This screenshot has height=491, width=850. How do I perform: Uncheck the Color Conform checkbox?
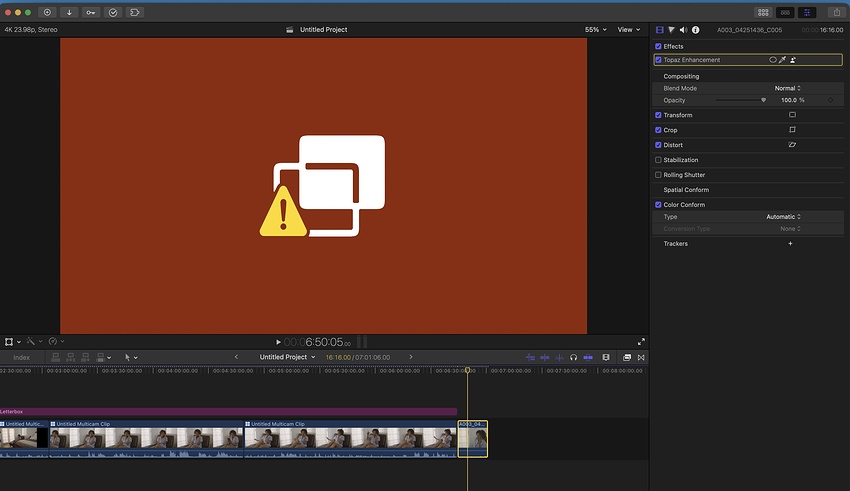(x=658, y=205)
